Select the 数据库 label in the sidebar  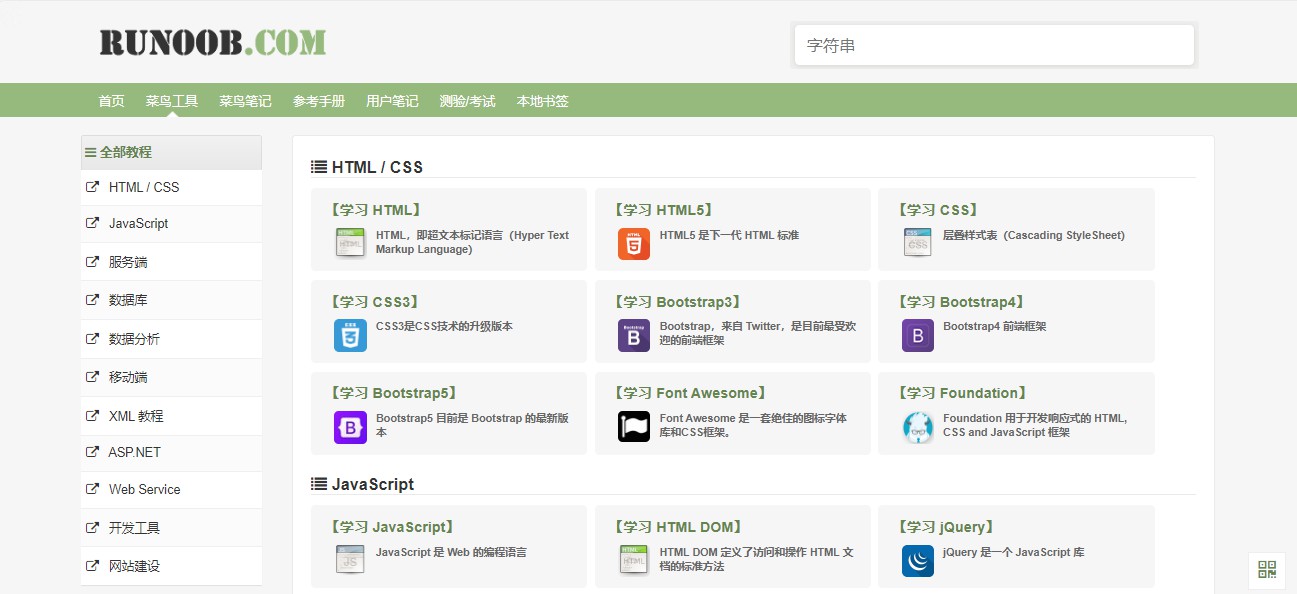pyautogui.click(x=128, y=300)
